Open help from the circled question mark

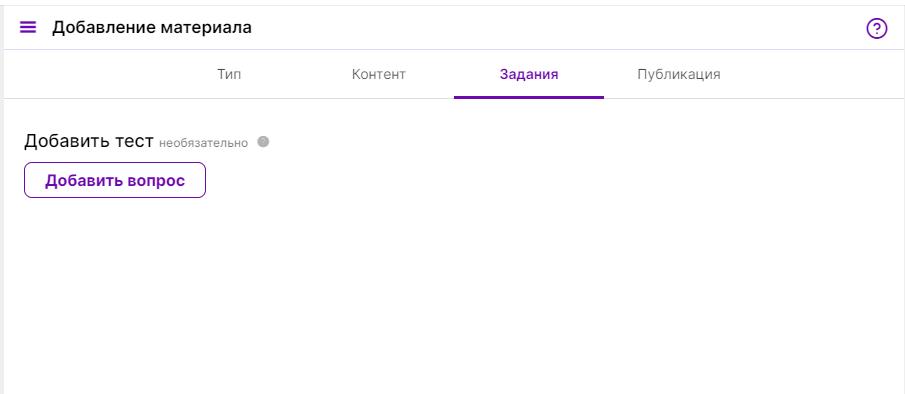click(876, 28)
